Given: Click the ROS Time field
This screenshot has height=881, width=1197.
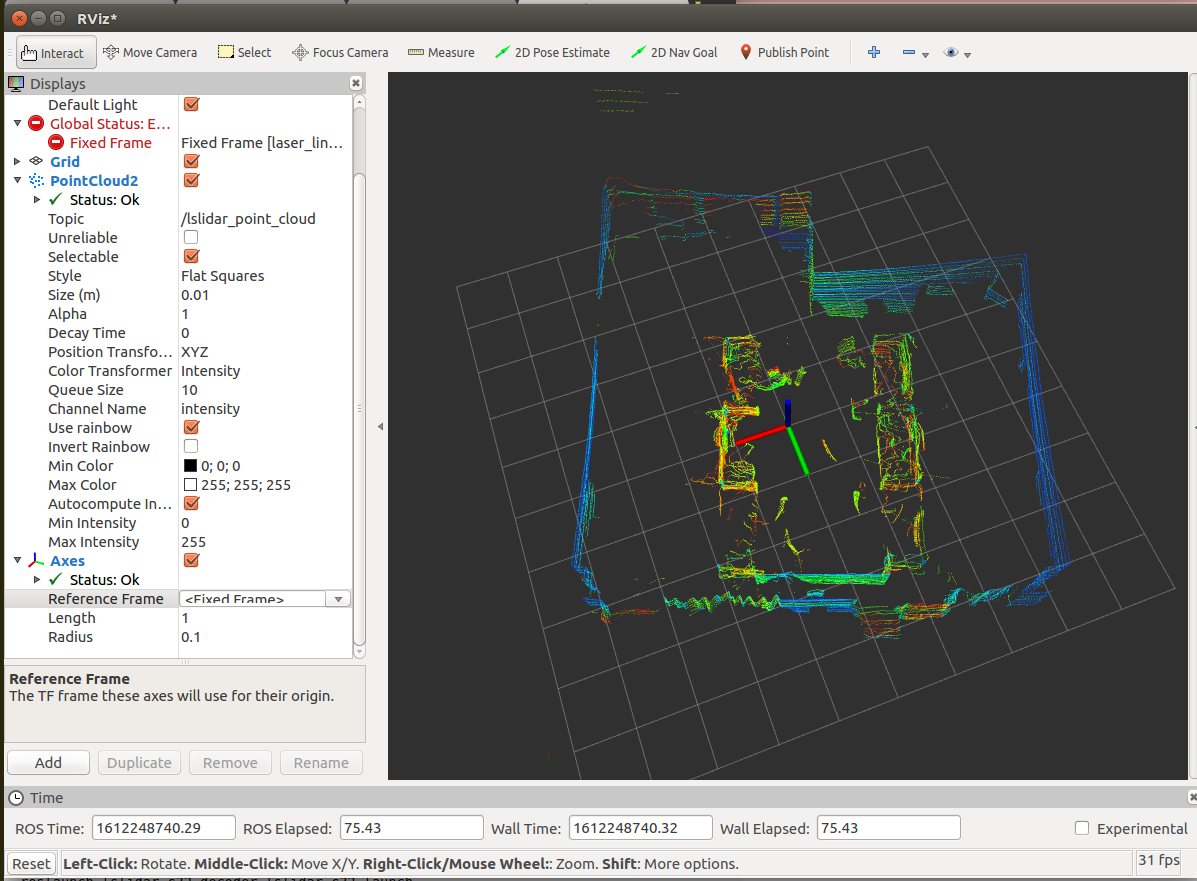Looking at the screenshot, I should (x=163, y=828).
